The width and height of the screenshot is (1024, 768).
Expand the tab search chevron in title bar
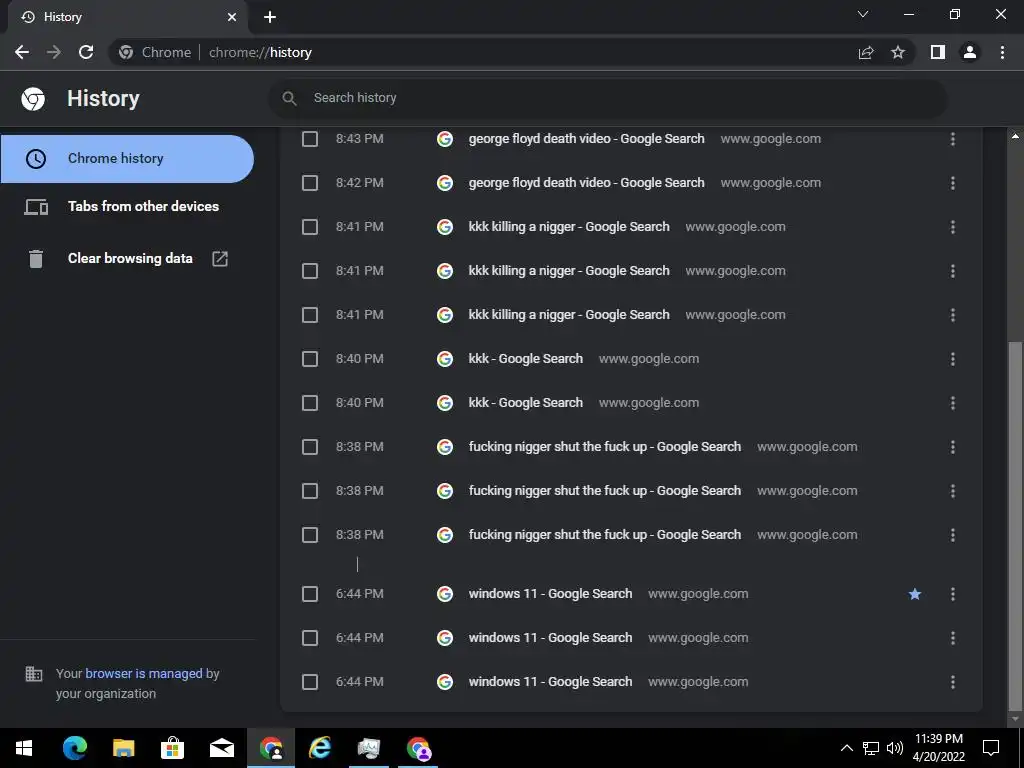coord(863,14)
